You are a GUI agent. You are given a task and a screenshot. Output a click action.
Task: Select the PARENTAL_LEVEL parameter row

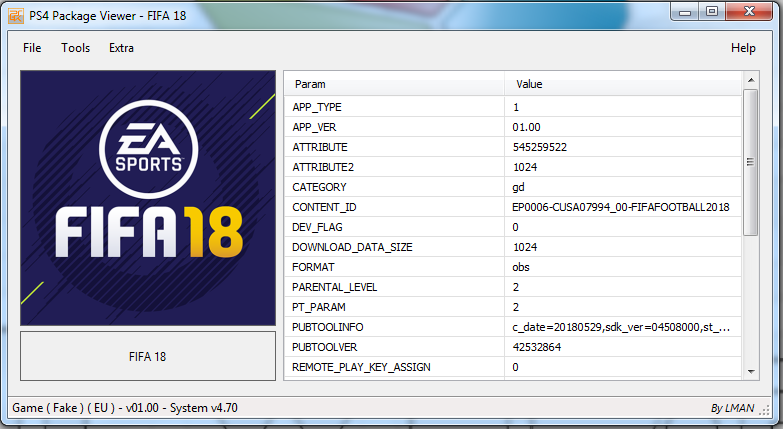pos(397,287)
